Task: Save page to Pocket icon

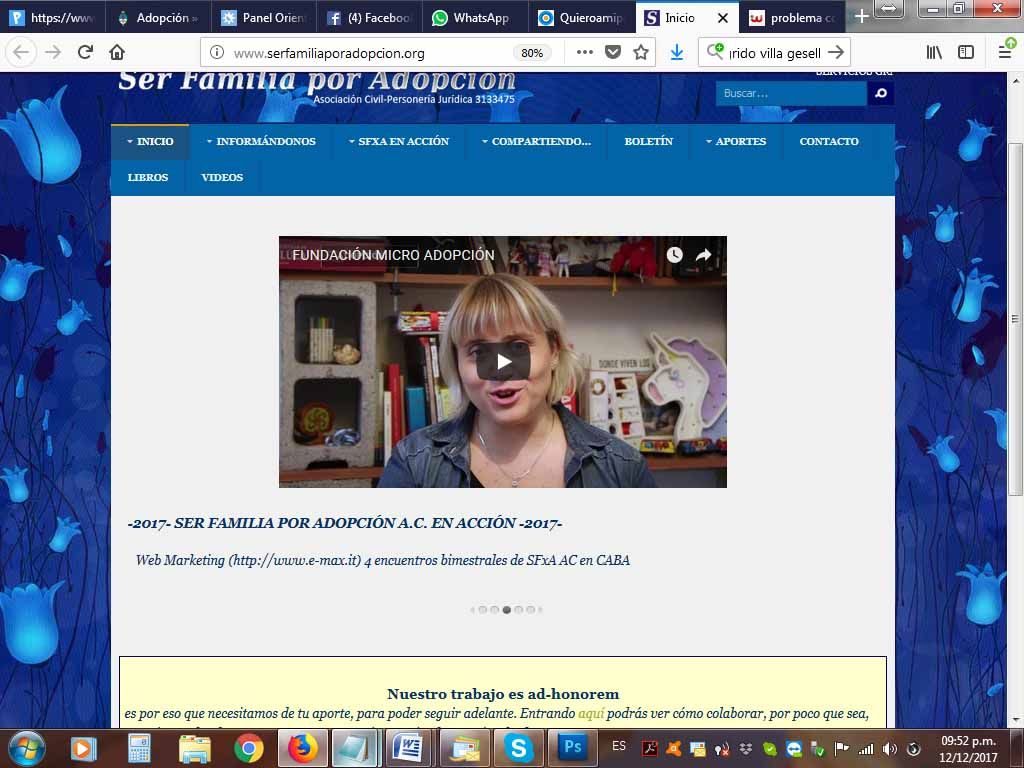Action: [x=613, y=52]
